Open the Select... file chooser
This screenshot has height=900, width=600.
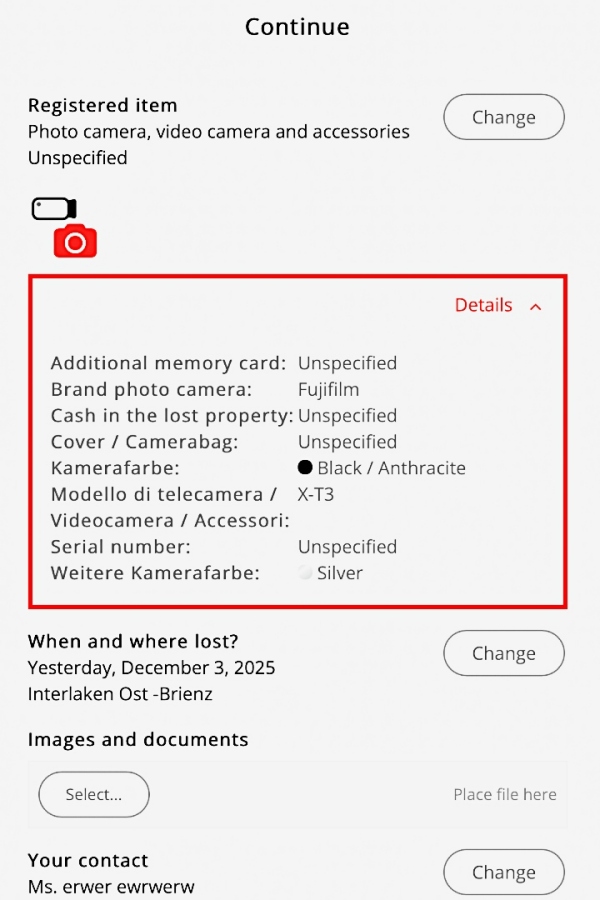coord(94,794)
